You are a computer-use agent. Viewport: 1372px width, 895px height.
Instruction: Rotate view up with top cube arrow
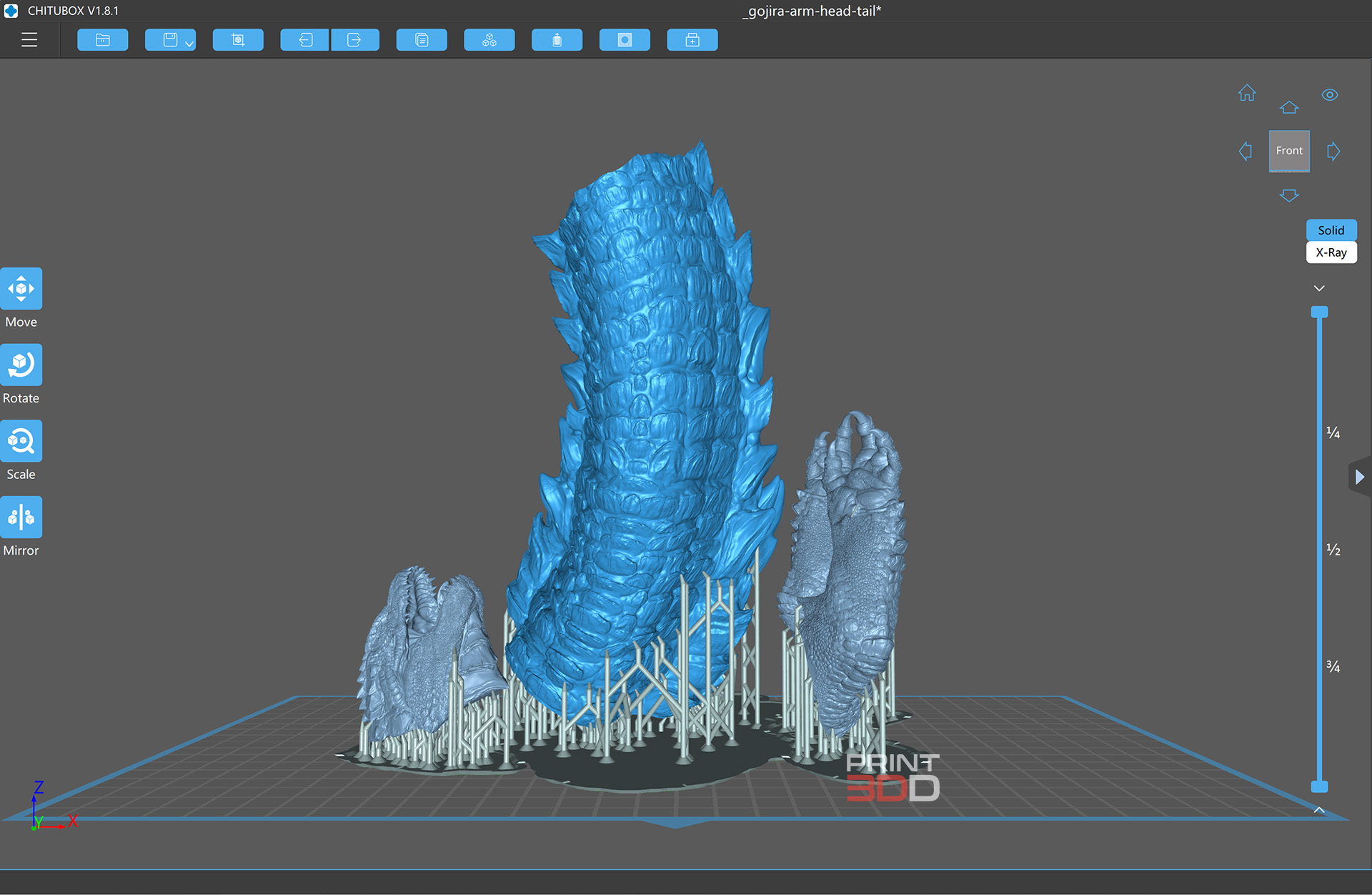click(x=1289, y=107)
